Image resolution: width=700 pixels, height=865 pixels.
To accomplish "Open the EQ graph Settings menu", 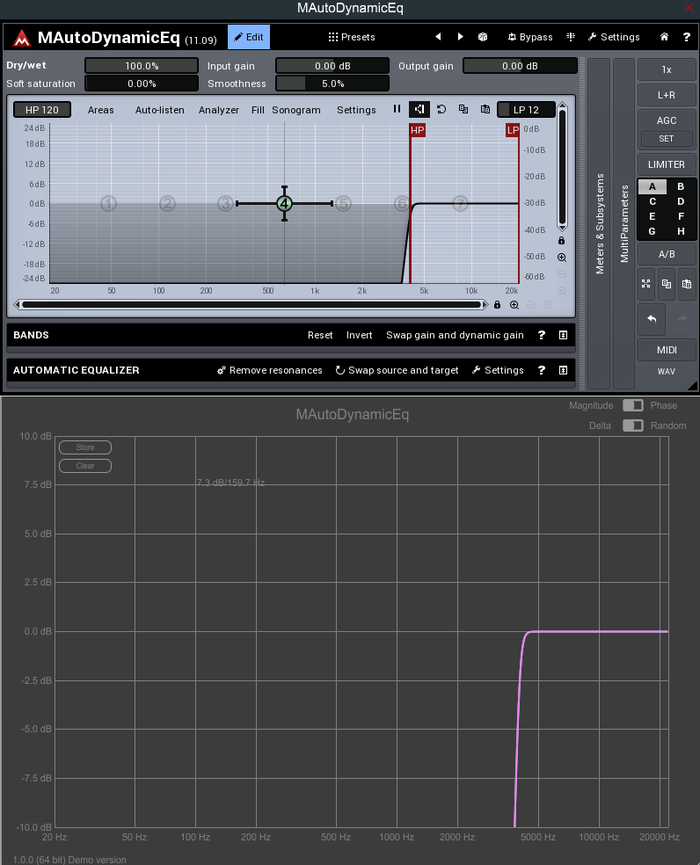I will tap(356, 110).
